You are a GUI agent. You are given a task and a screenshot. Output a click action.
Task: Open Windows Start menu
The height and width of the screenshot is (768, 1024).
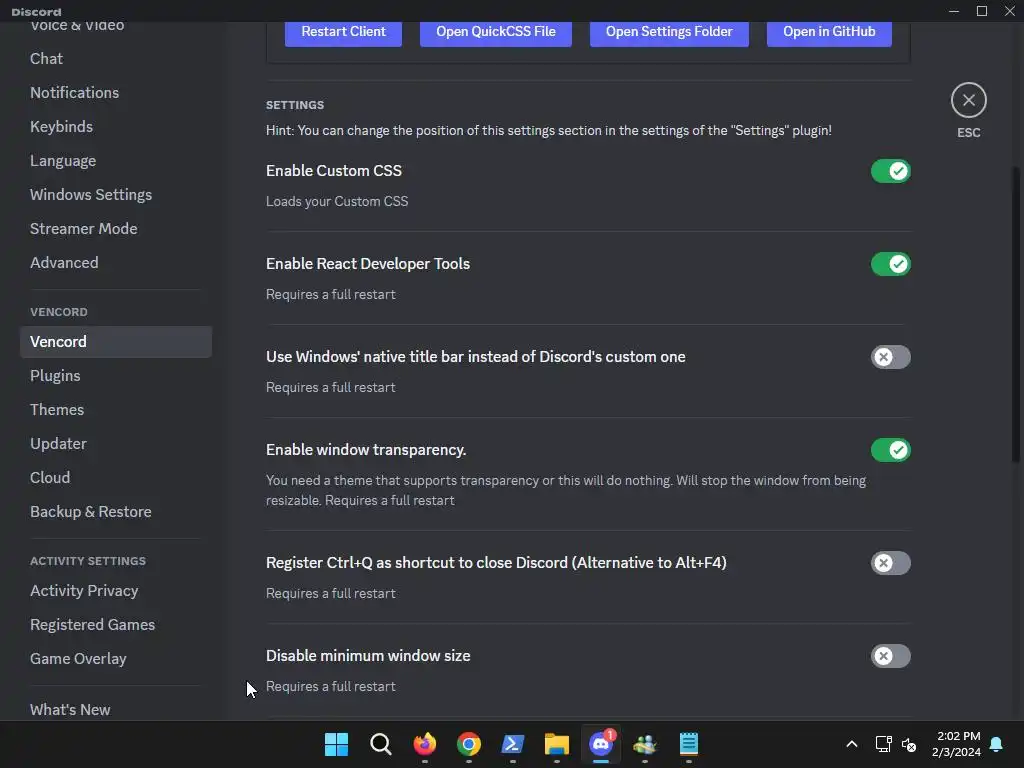[x=336, y=744]
